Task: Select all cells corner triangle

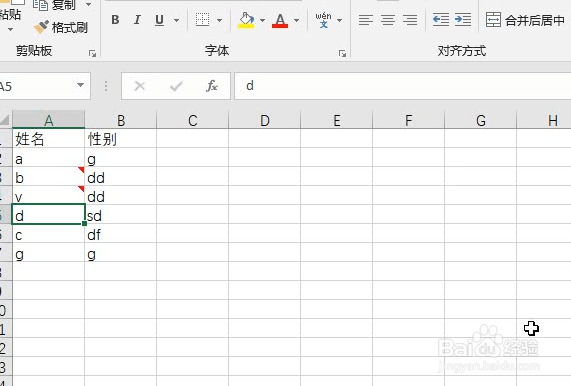Action: (5, 119)
